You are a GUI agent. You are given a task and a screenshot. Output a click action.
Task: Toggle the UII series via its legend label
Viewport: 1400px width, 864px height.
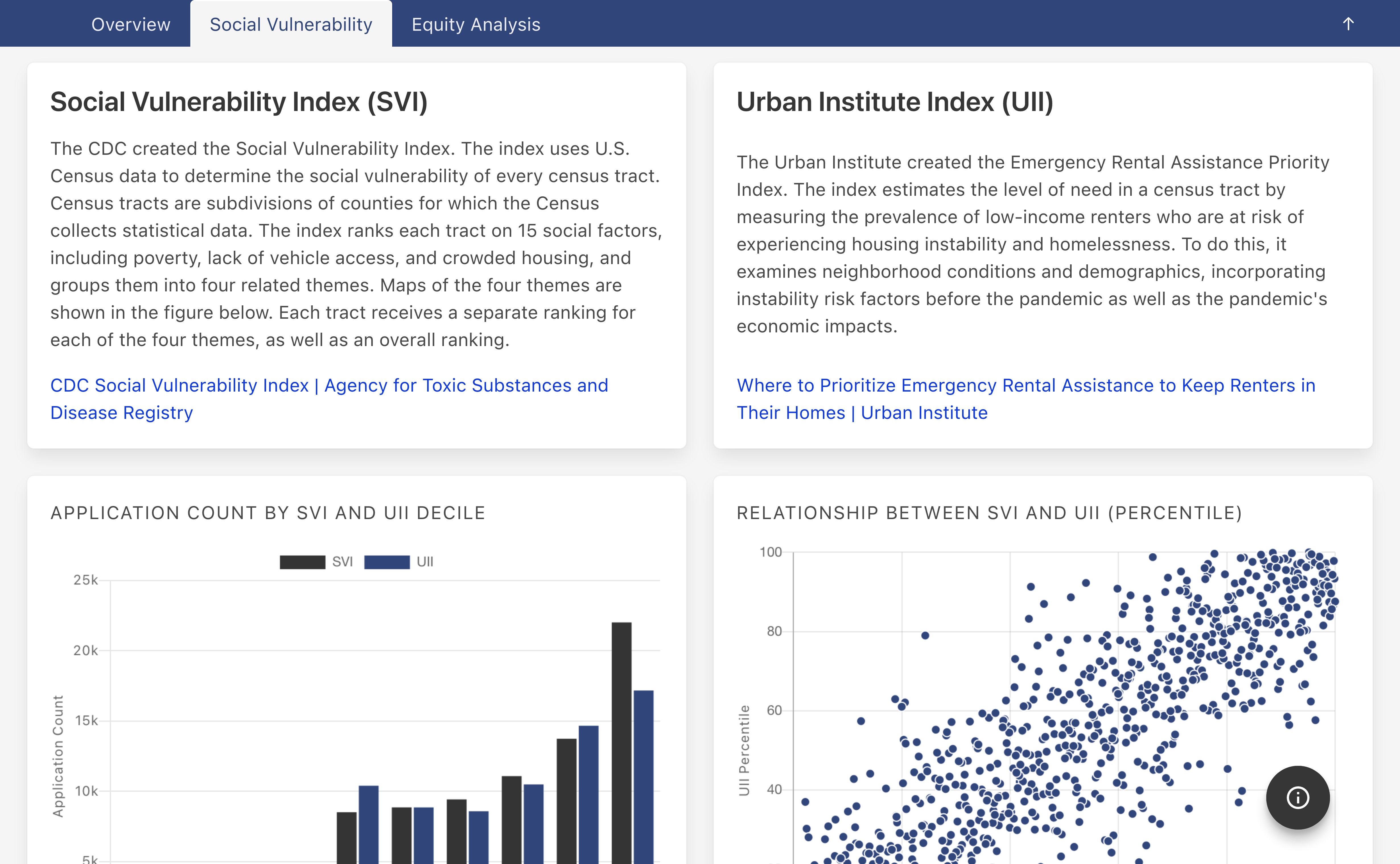point(425,562)
